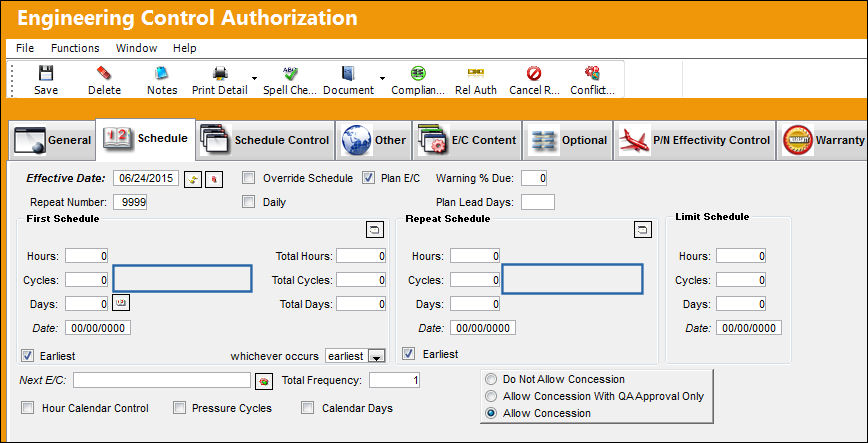The height and width of the screenshot is (443, 868).
Task: Click the Repeat Schedule Days field
Action: coord(475,303)
